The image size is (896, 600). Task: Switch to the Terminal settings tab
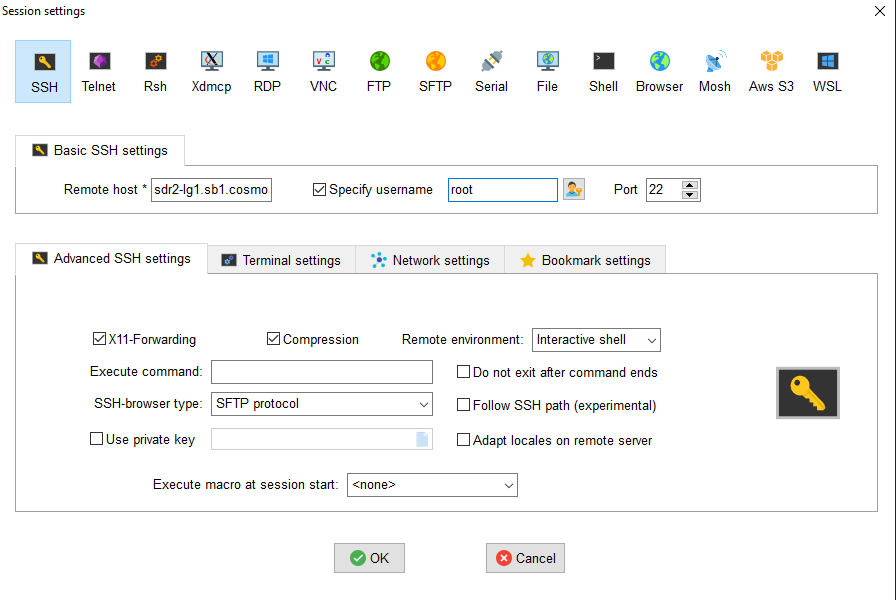pyautogui.click(x=281, y=260)
